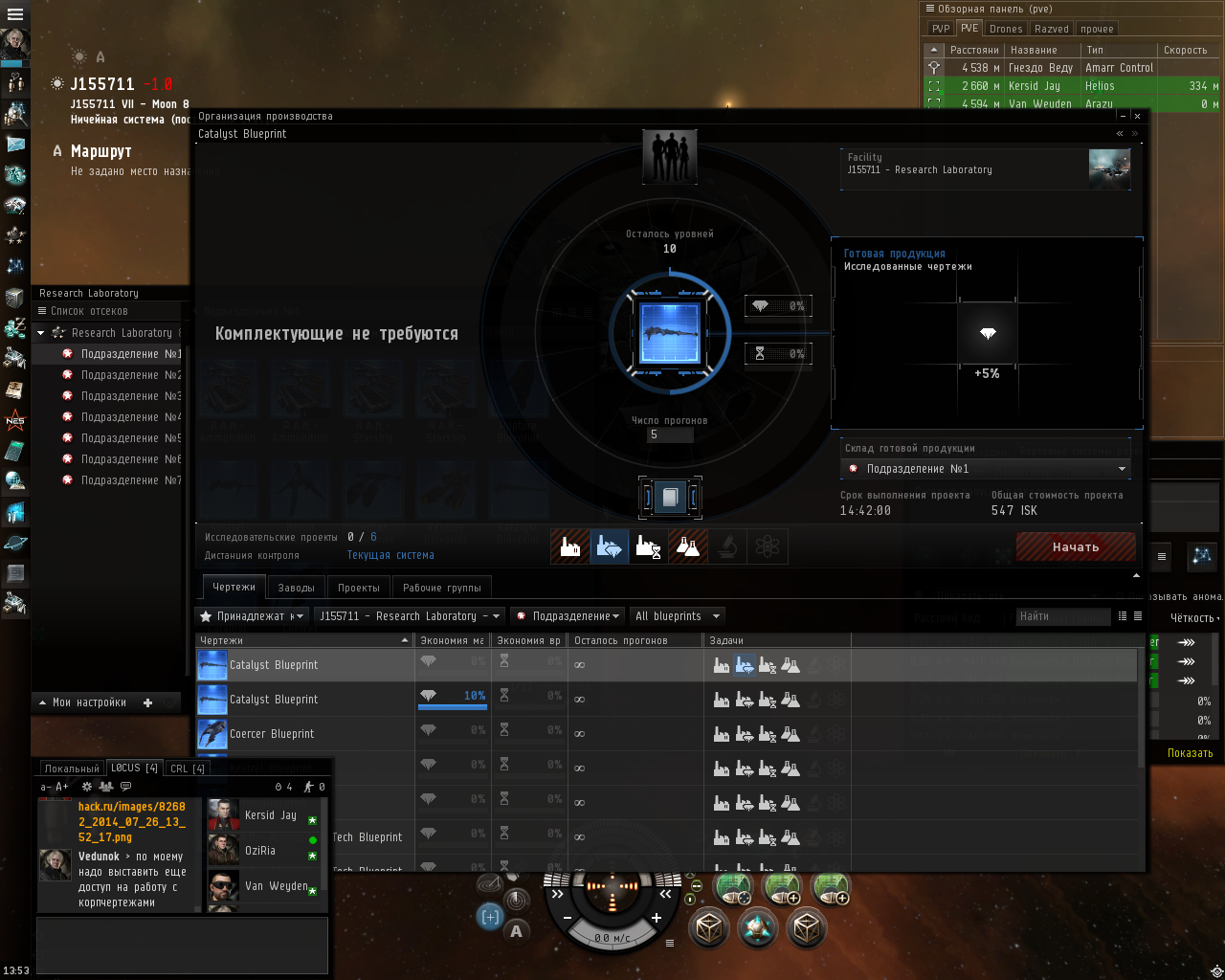Switch to compact list view icon

(1137, 616)
